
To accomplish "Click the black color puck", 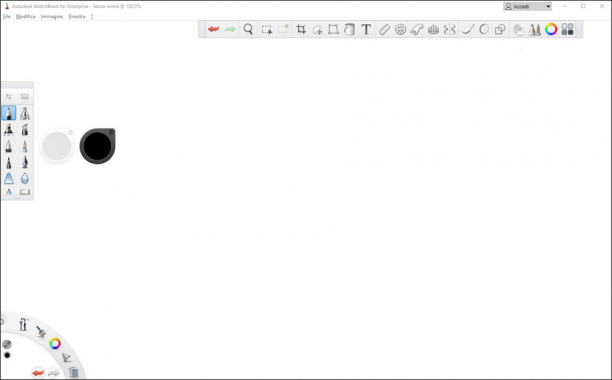I will (x=98, y=146).
